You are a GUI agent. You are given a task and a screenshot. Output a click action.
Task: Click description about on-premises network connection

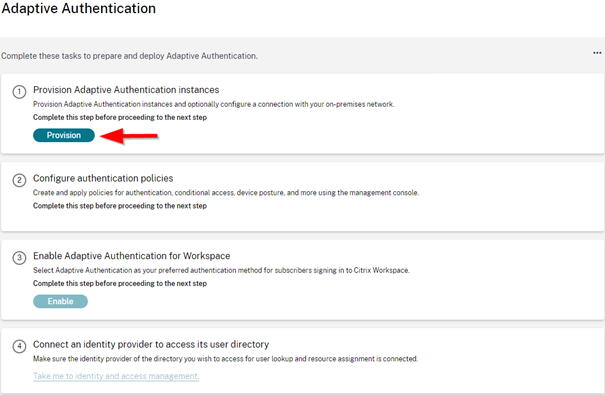click(x=213, y=104)
